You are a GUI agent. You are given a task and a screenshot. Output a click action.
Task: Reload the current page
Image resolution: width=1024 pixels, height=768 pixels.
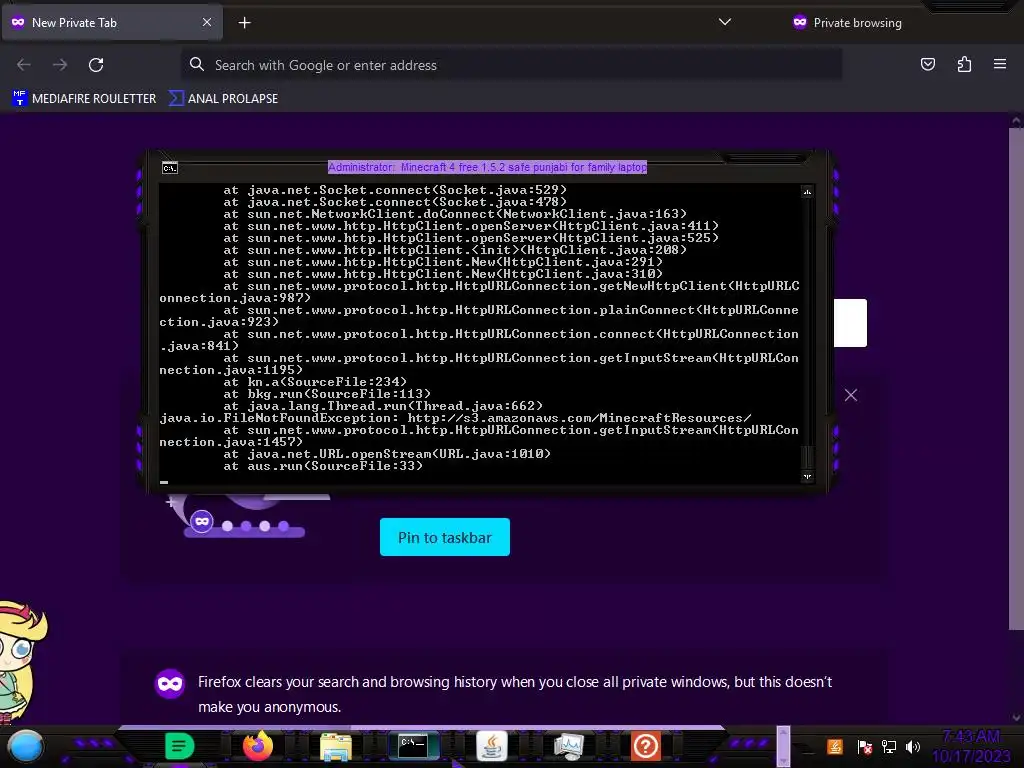tap(96, 65)
